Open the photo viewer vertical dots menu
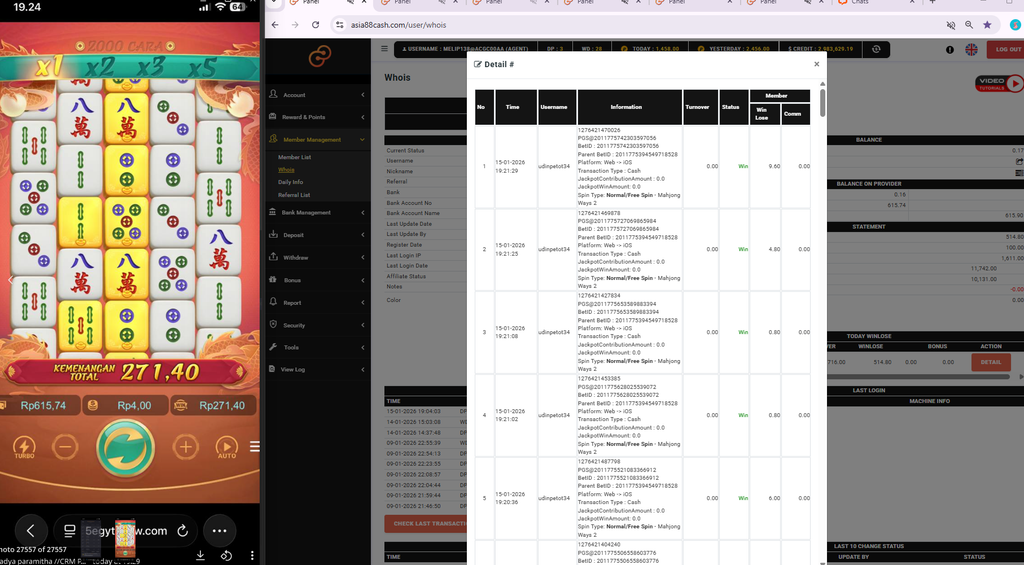Viewport: 1024px width, 565px height. [x=252, y=556]
